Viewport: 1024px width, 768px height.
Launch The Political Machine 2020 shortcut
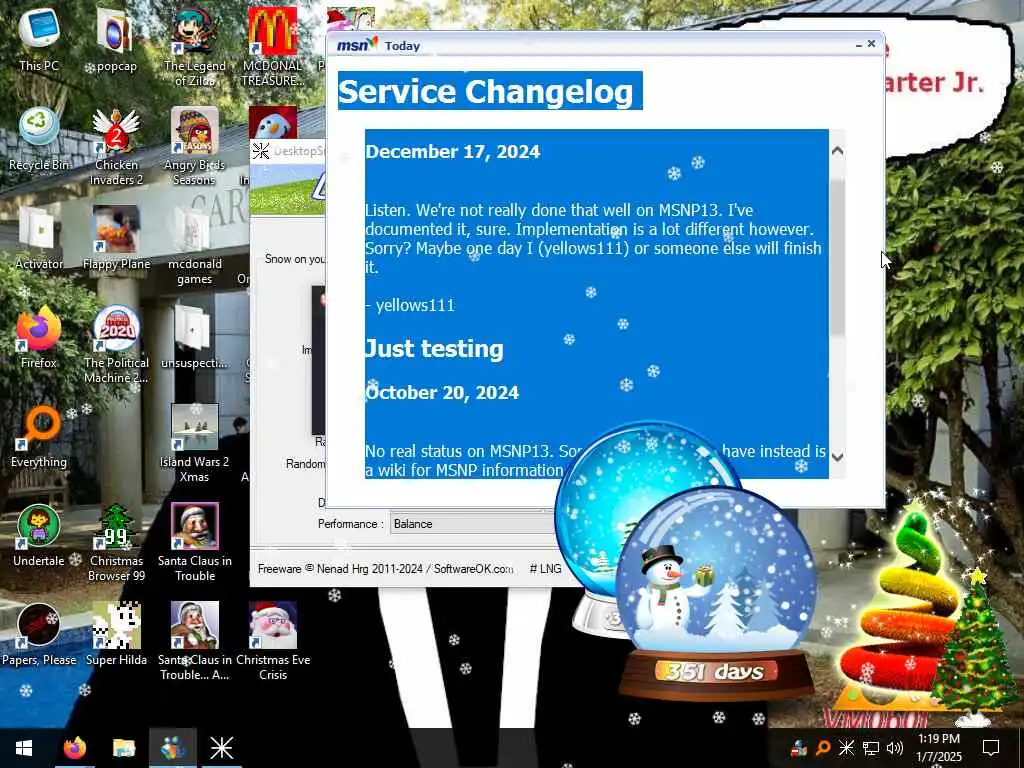click(116, 344)
